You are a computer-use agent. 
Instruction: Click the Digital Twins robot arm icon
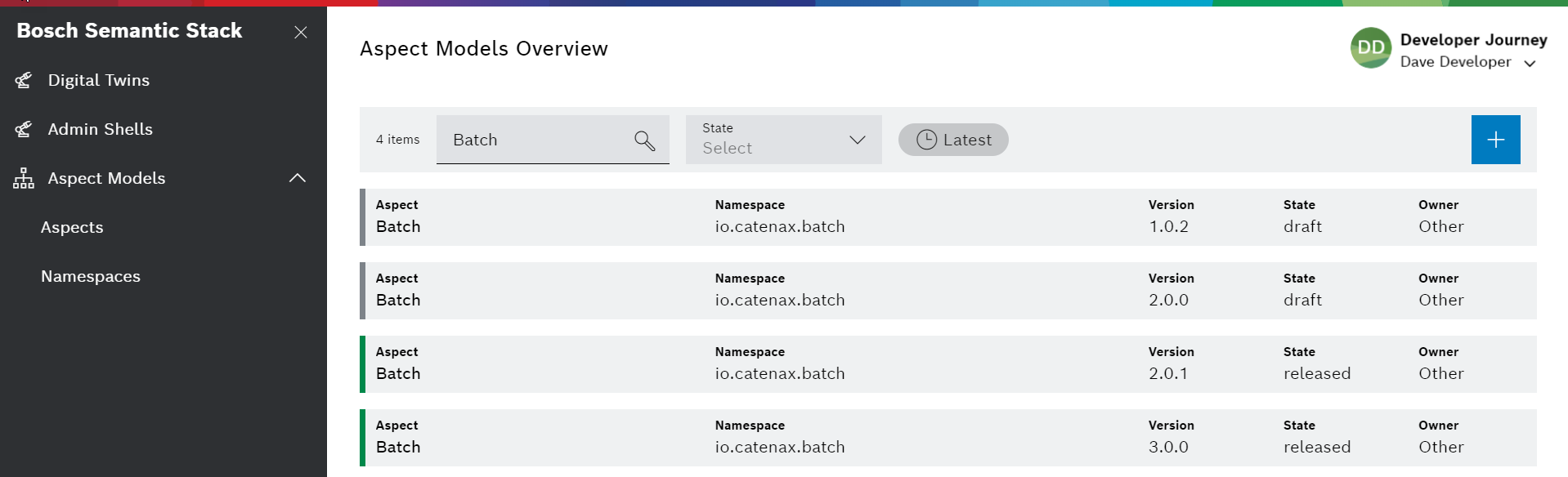pos(24,80)
